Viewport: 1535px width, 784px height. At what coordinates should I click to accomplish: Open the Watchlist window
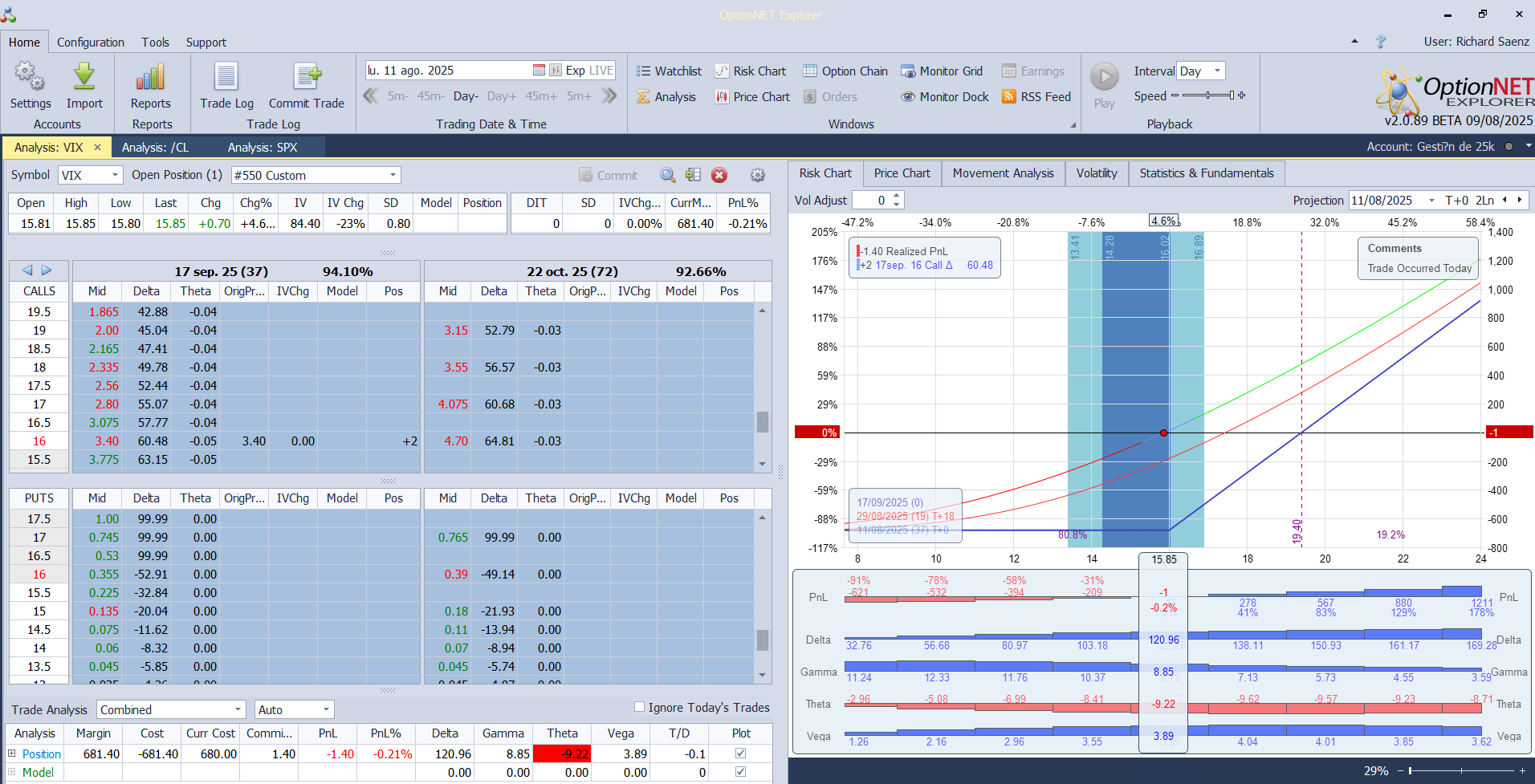coord(669,71)
